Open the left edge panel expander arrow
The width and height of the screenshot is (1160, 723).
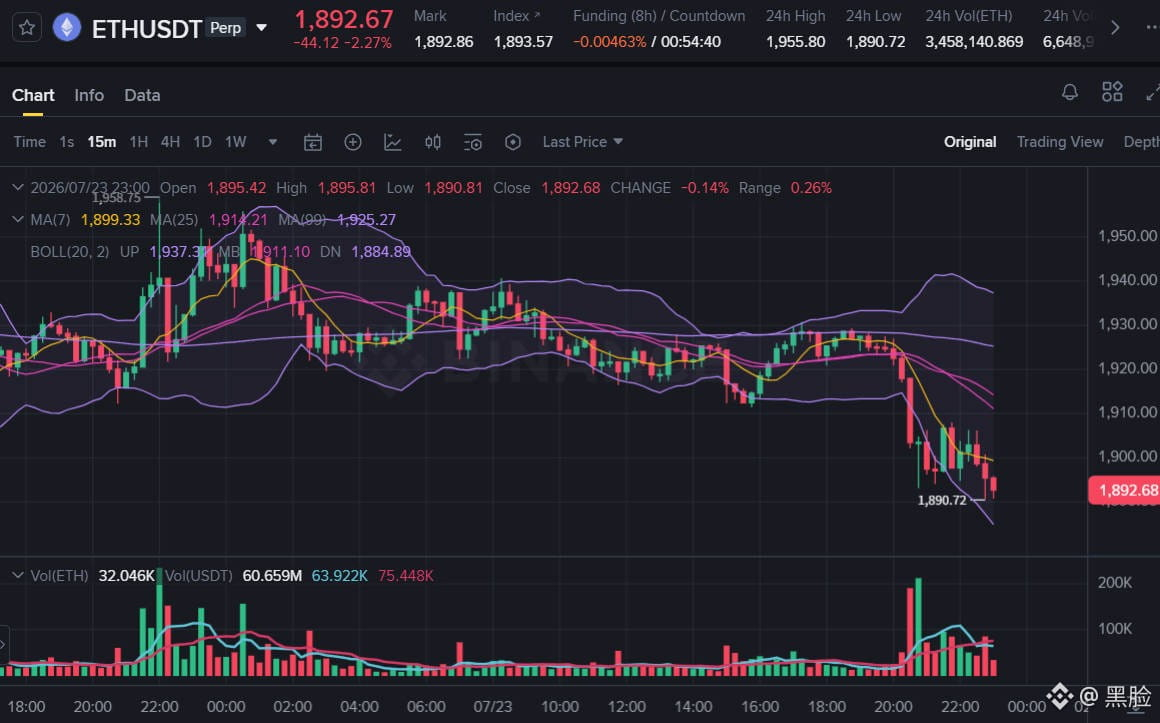click(x=4, y=645)
